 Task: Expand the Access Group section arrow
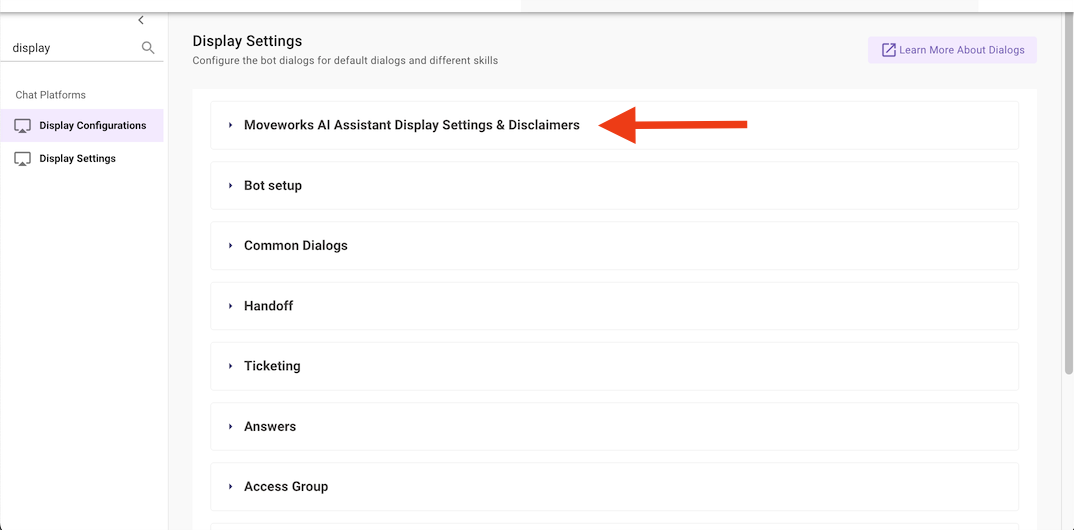coord(231,486)
